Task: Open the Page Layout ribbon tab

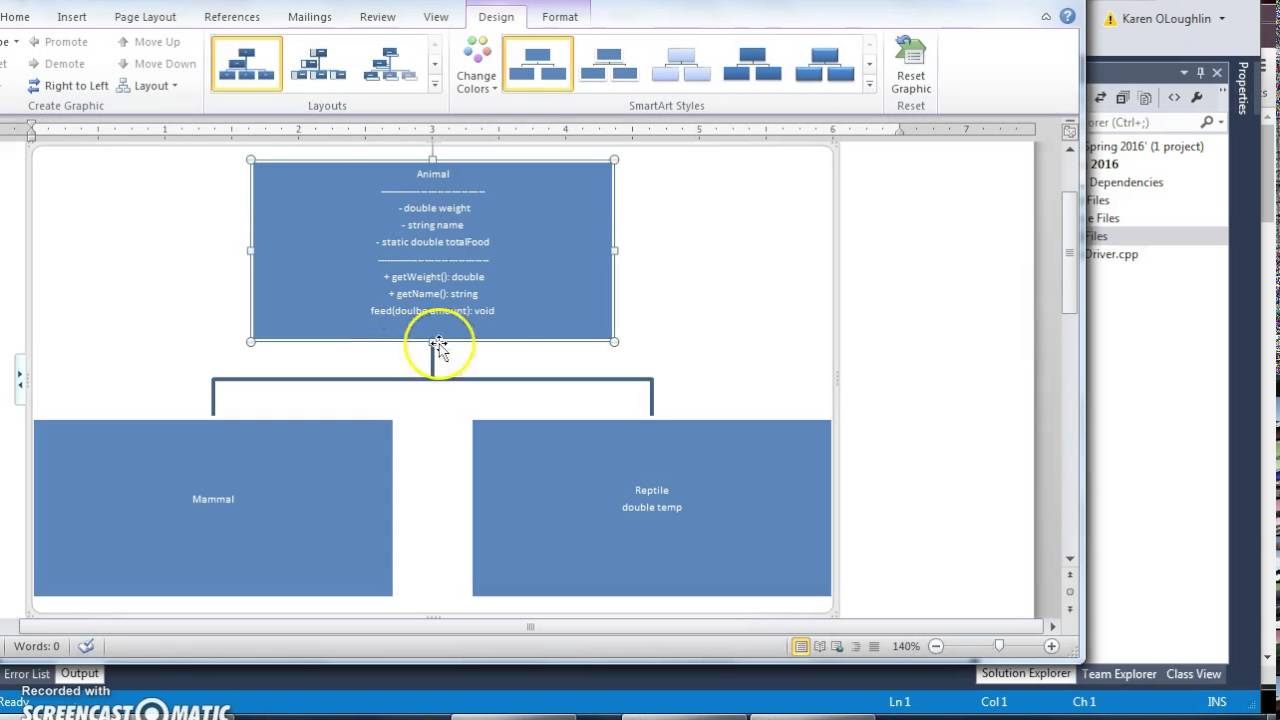Action: 145,17
